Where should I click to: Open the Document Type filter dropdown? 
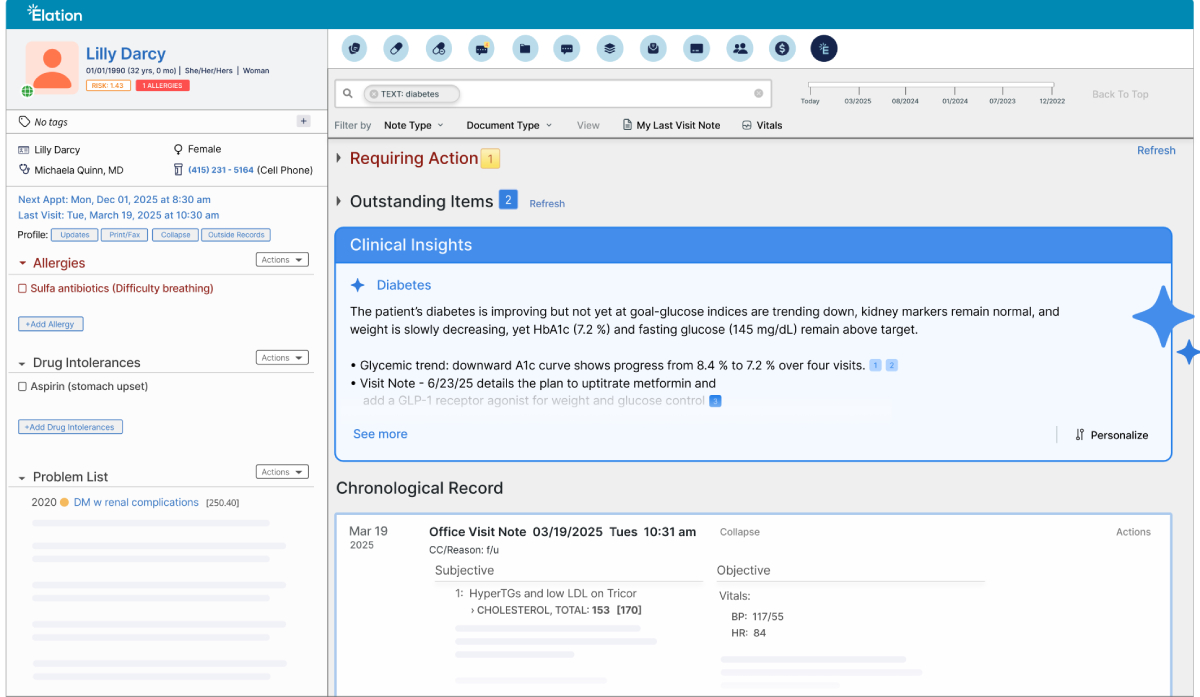[508, 126]
